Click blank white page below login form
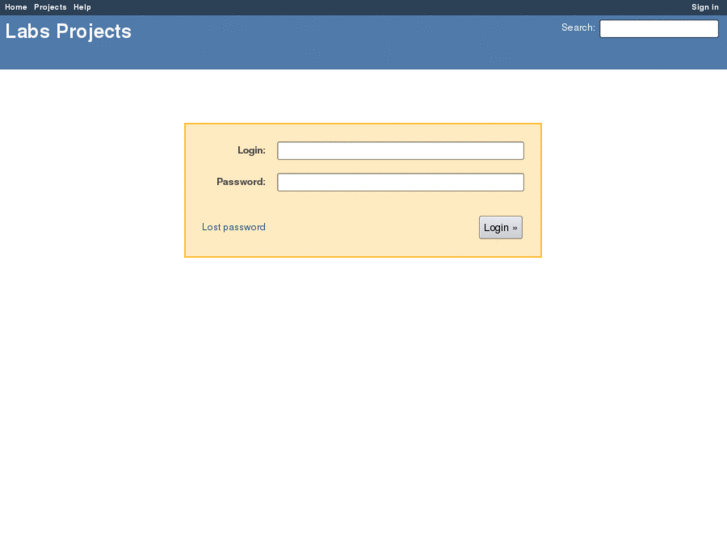727x545 pixels. click(x=364, y=394)
